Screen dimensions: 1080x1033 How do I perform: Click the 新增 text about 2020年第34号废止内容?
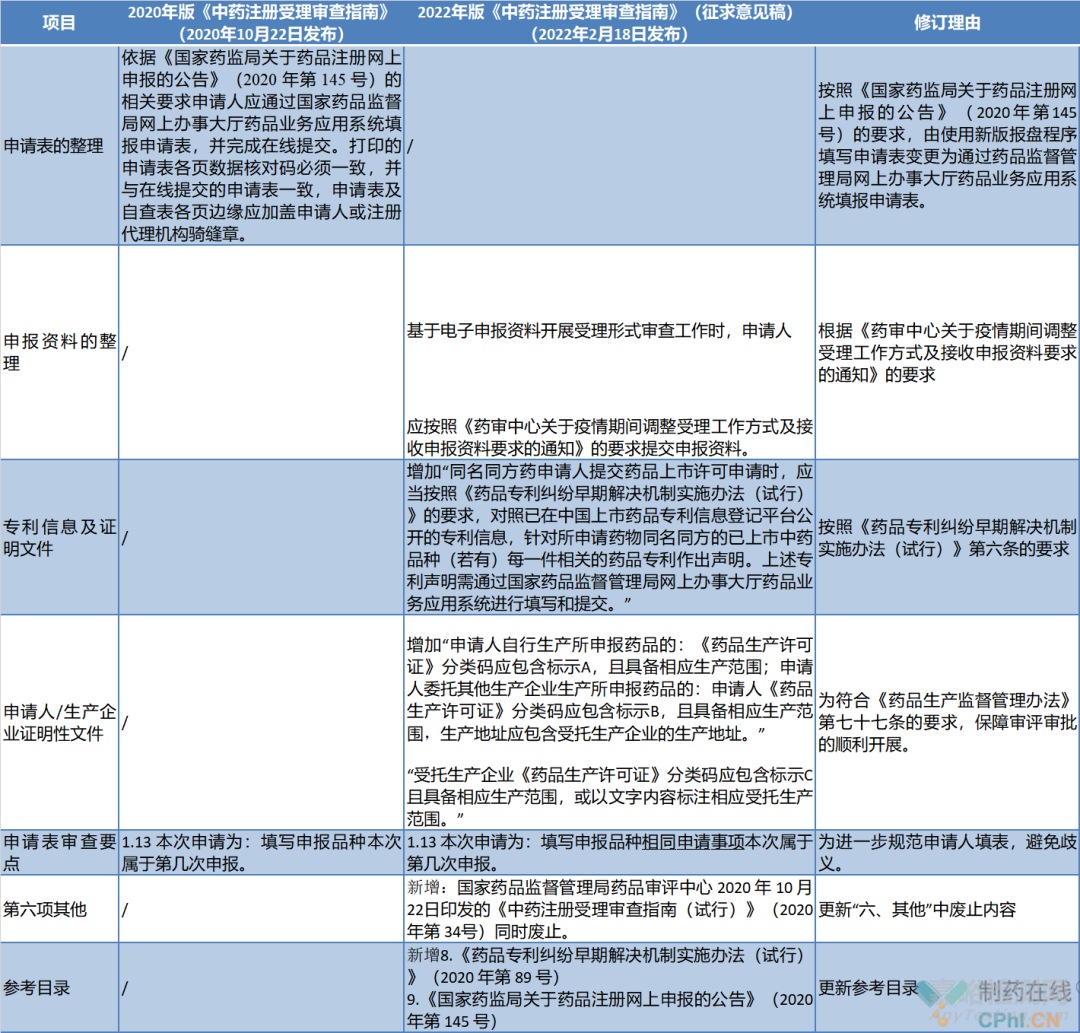(608, 910)
